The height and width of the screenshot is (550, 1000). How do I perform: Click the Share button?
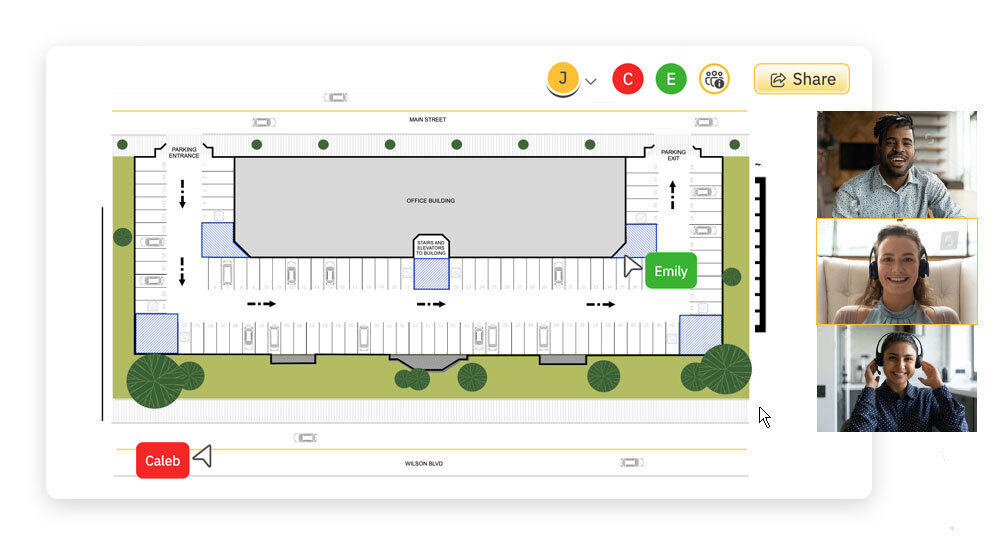(x=802, y=79)
